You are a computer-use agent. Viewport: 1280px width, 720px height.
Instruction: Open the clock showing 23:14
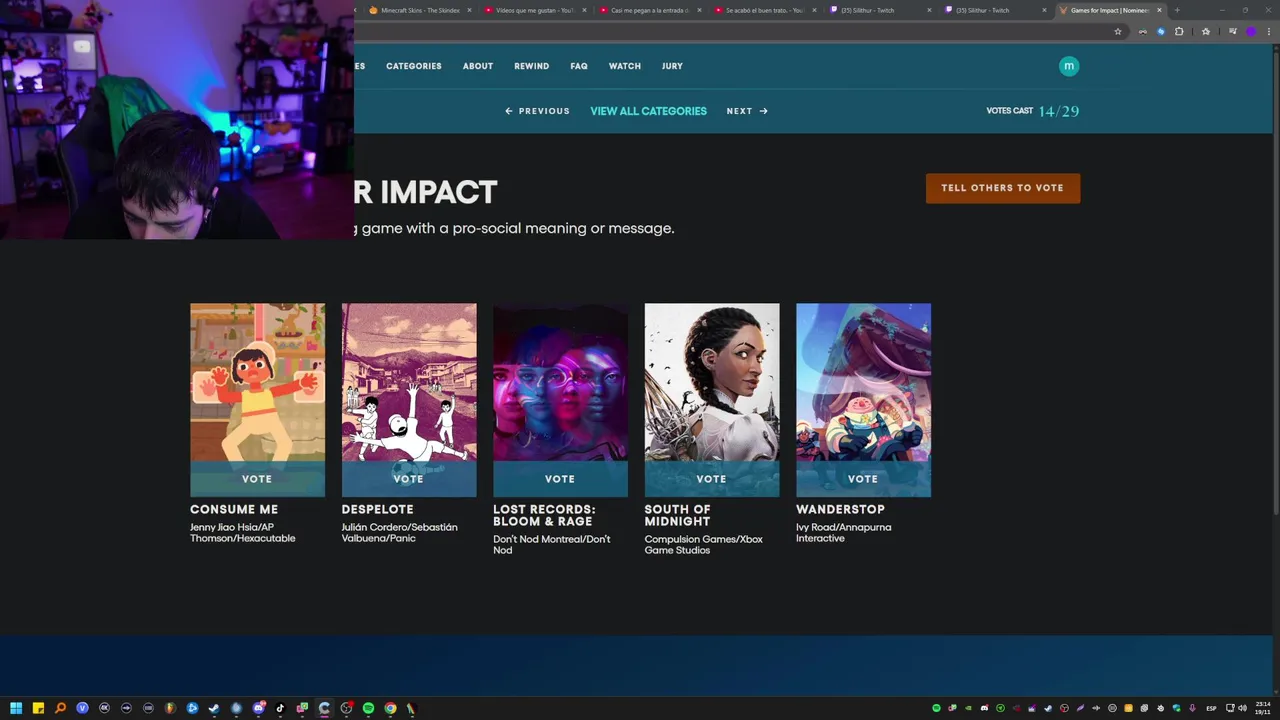click(1263, 708)
